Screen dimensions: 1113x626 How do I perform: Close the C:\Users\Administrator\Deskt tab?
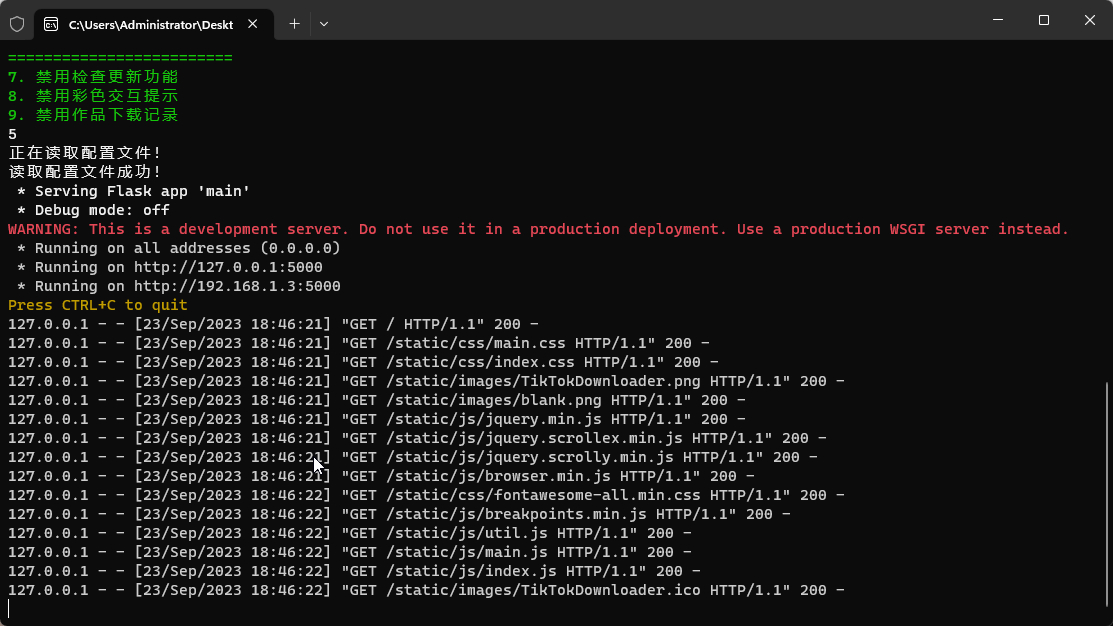click(253, 24)
